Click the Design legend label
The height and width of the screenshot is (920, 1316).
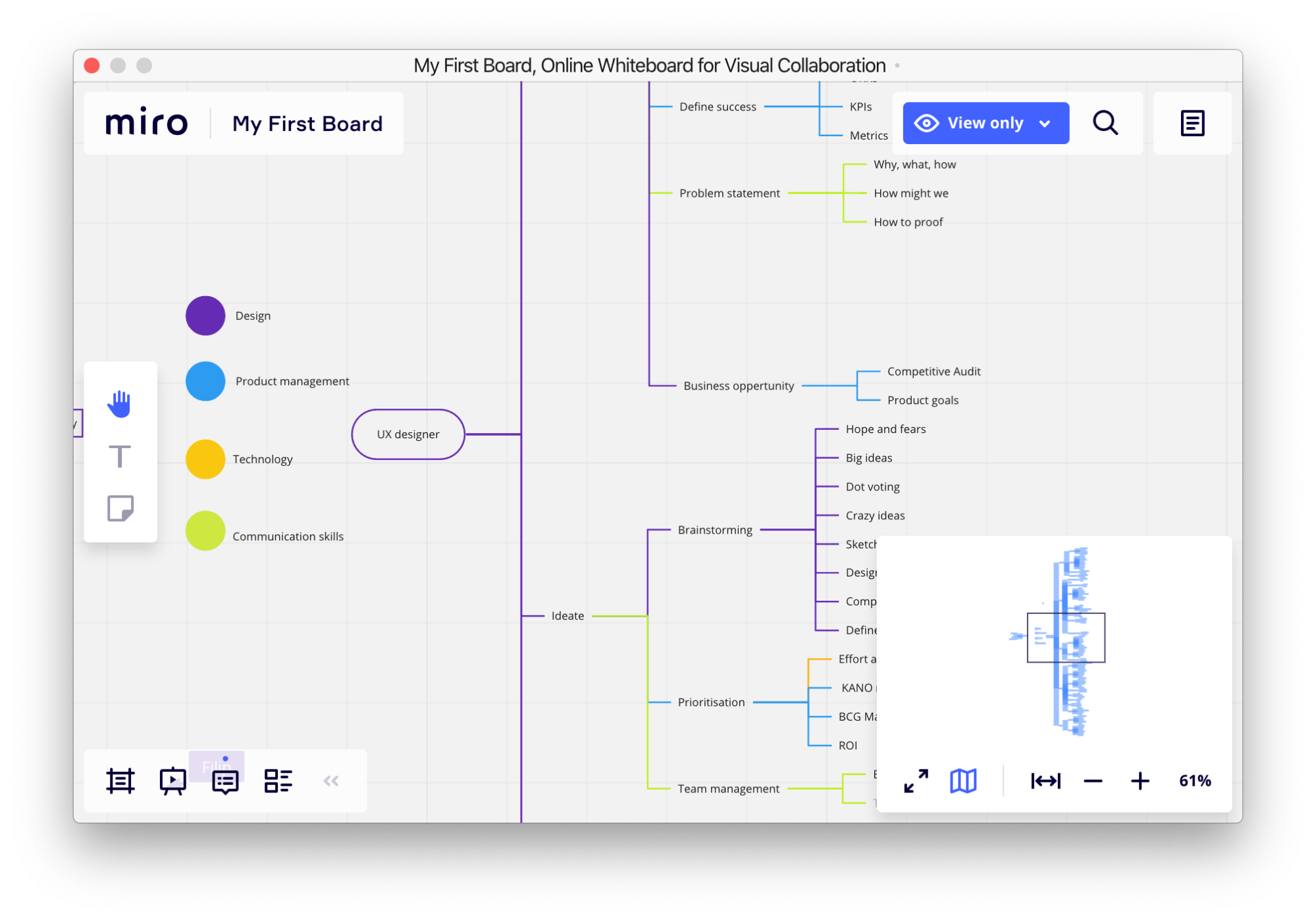253,316
